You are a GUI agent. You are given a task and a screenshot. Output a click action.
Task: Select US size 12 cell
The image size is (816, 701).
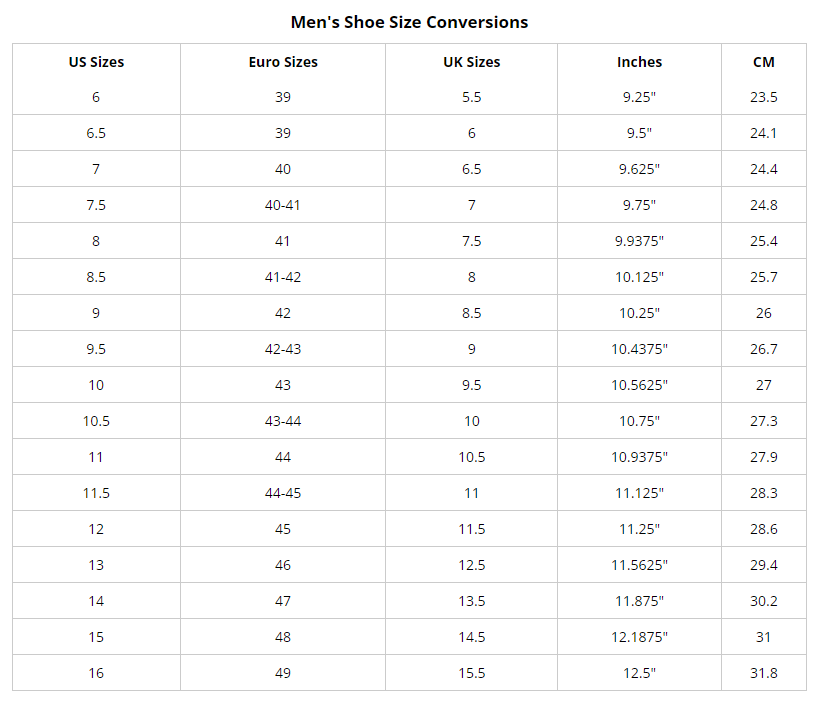click(x=96, y=529)
